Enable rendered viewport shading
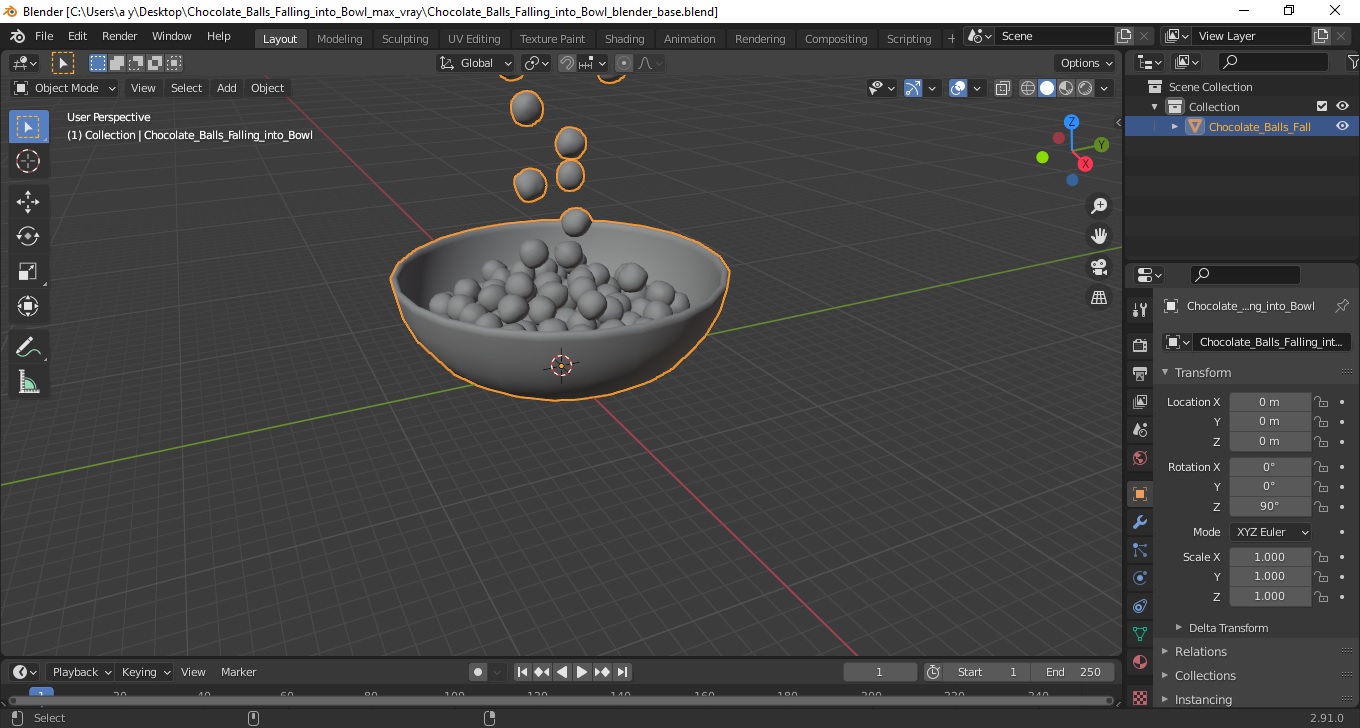 (x=1085, y=88)
